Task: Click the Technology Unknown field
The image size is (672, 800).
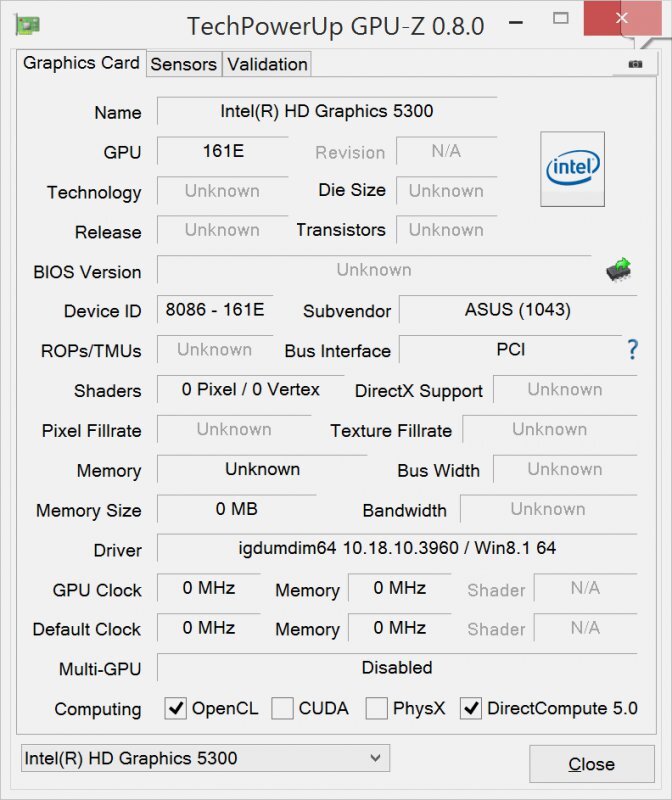Action: (222, 191)
